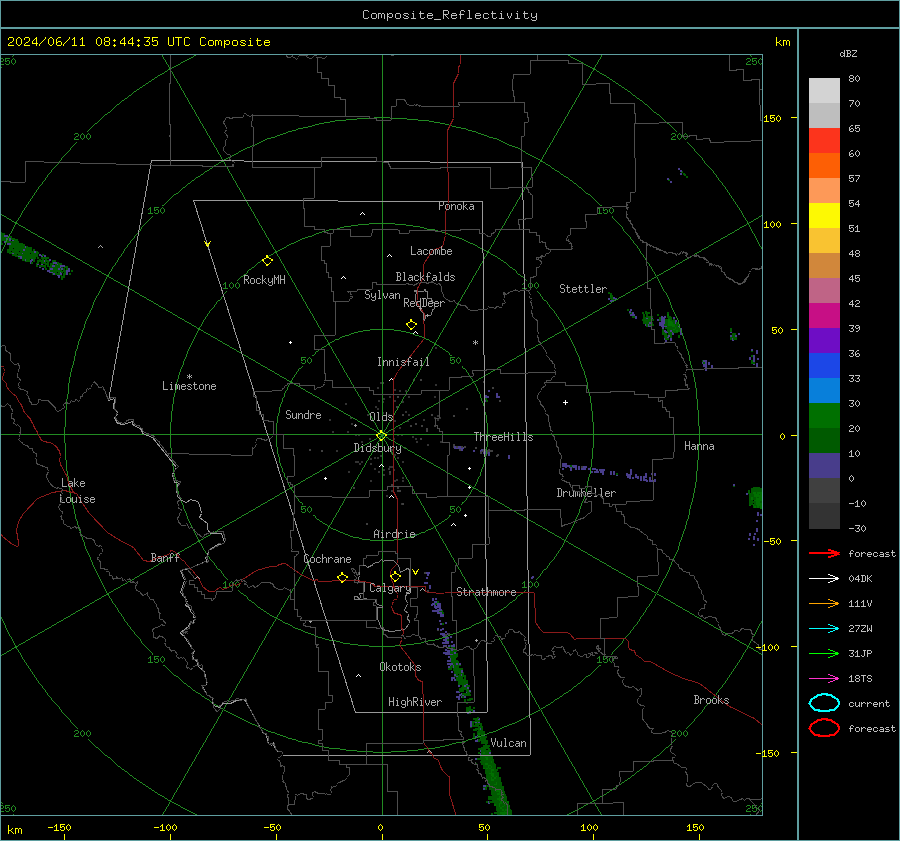Click the red forecast ellipse icon
Image resolution: width=900 pixels, height=841 pixels.
[824, 728]
